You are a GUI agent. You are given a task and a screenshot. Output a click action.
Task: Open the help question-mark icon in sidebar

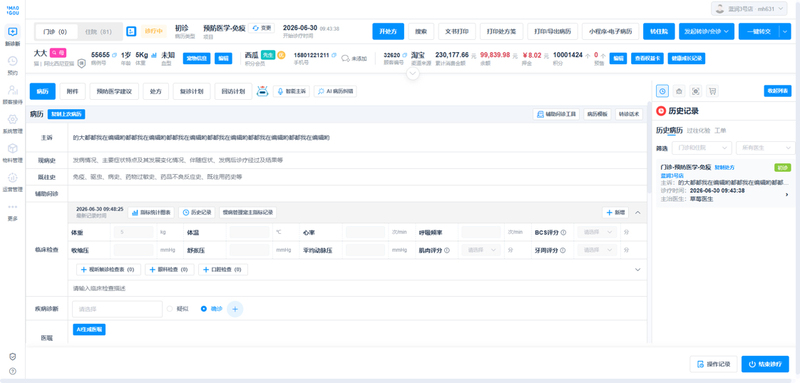pos(13,371)
